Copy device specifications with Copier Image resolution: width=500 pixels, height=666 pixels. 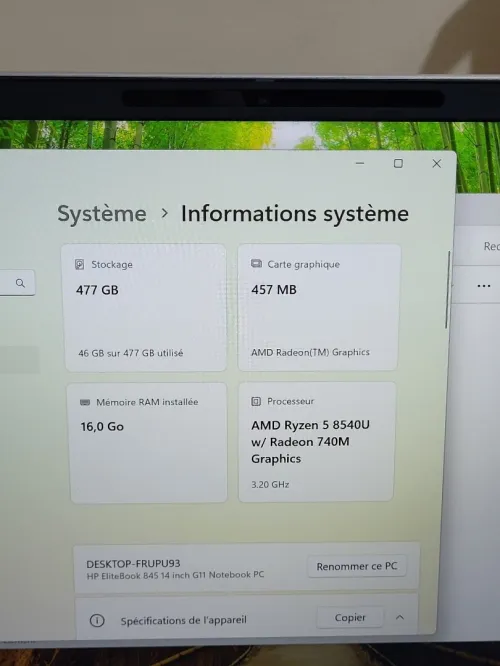pyautogui.click(x=350, y=618)
